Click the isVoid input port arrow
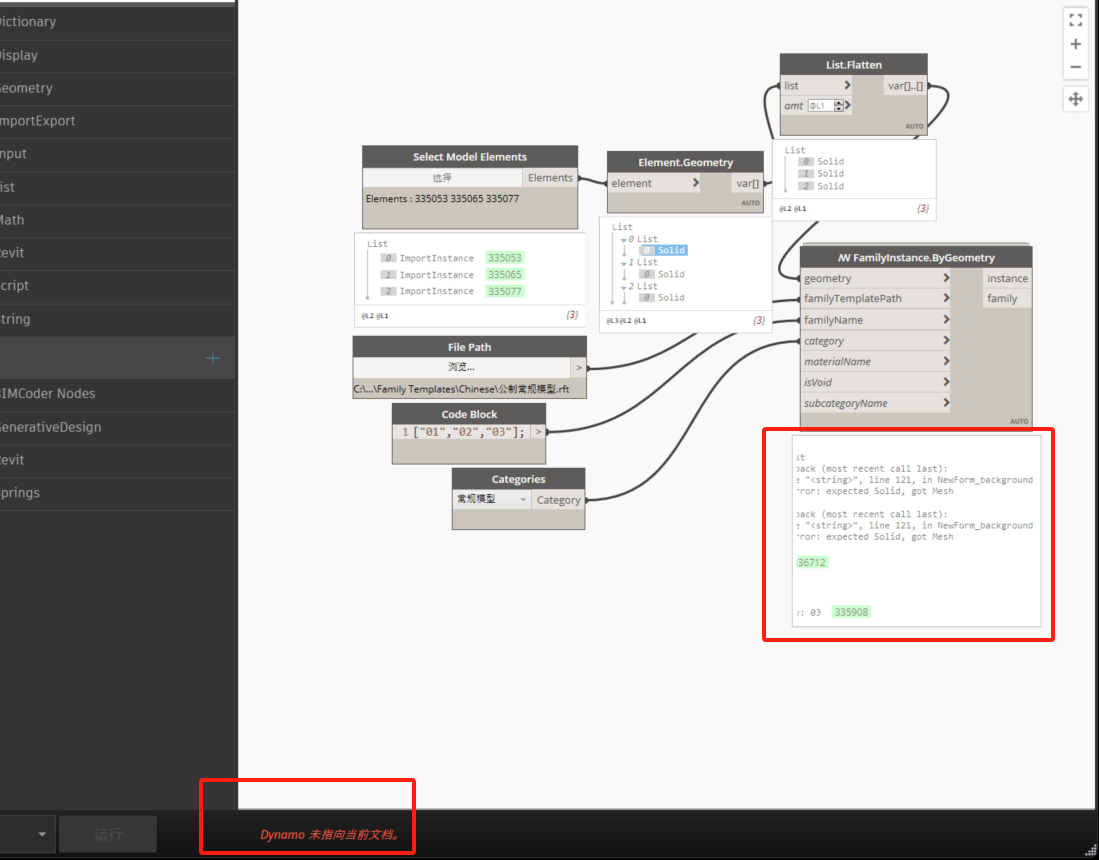The width and height of the screenshot is (1099, 860). pyautogui.click(x=944, y=382)
